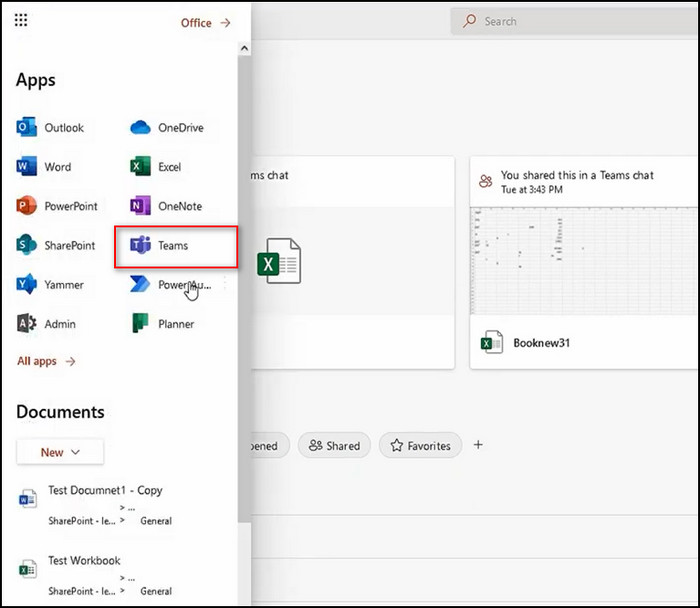Click the 'Tue at 3:43 PM' timestamp

(x=532, y=190)
